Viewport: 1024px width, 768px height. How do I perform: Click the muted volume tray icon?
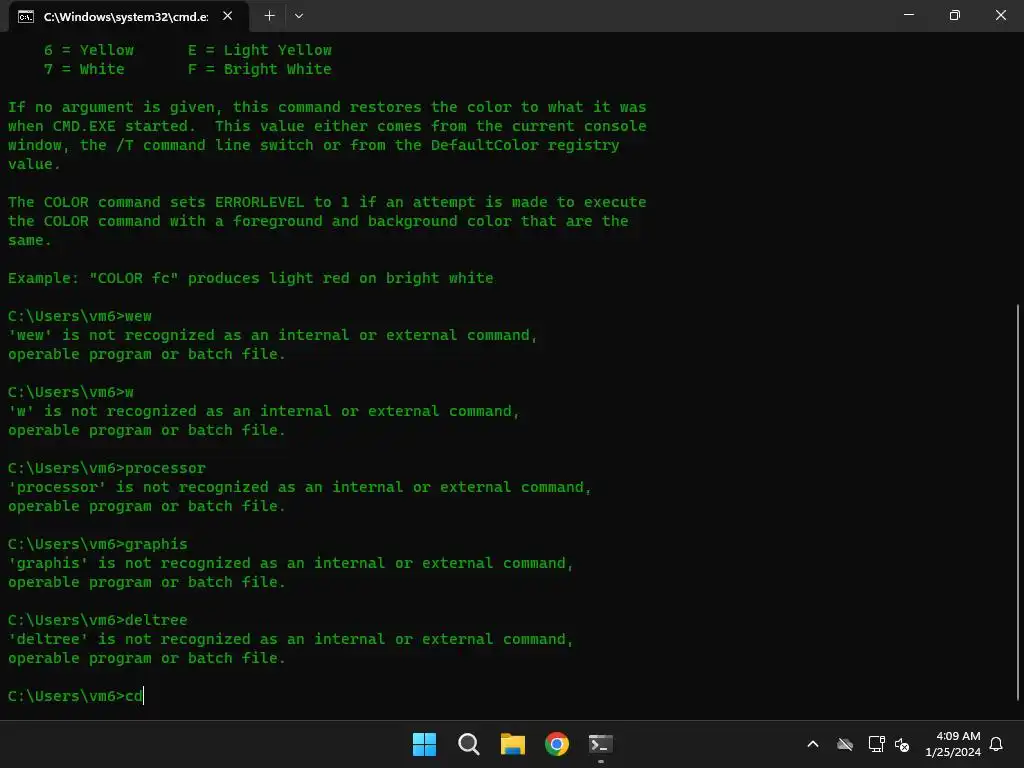[x=902, y=744]
